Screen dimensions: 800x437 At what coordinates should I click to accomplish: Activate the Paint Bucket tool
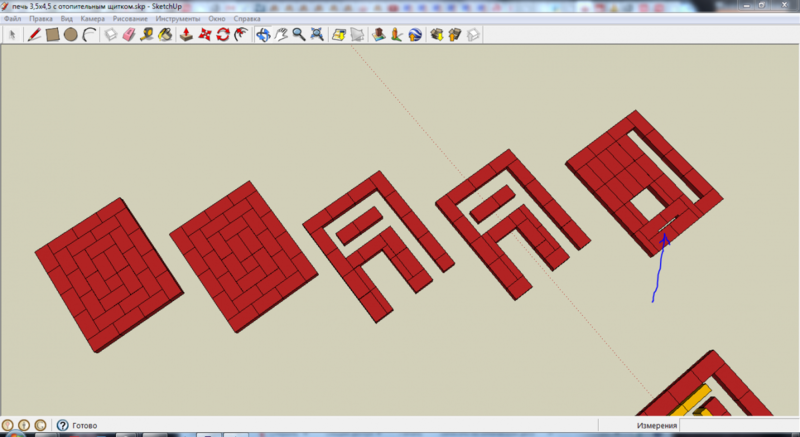[165, 35]
